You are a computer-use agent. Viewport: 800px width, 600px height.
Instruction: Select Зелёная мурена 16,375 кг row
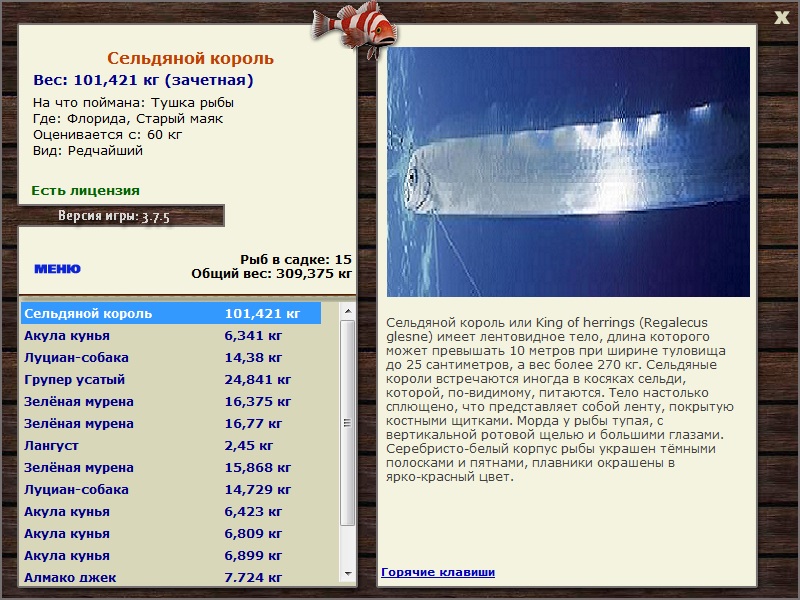pyautogui.click(x=171, y=402)
